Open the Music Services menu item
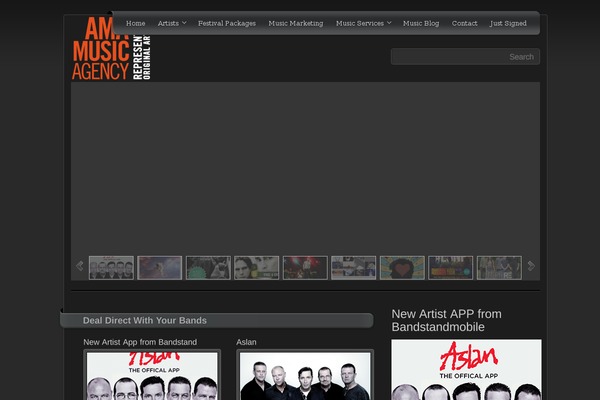Screen dimensions: 600x400 point(360,23)
